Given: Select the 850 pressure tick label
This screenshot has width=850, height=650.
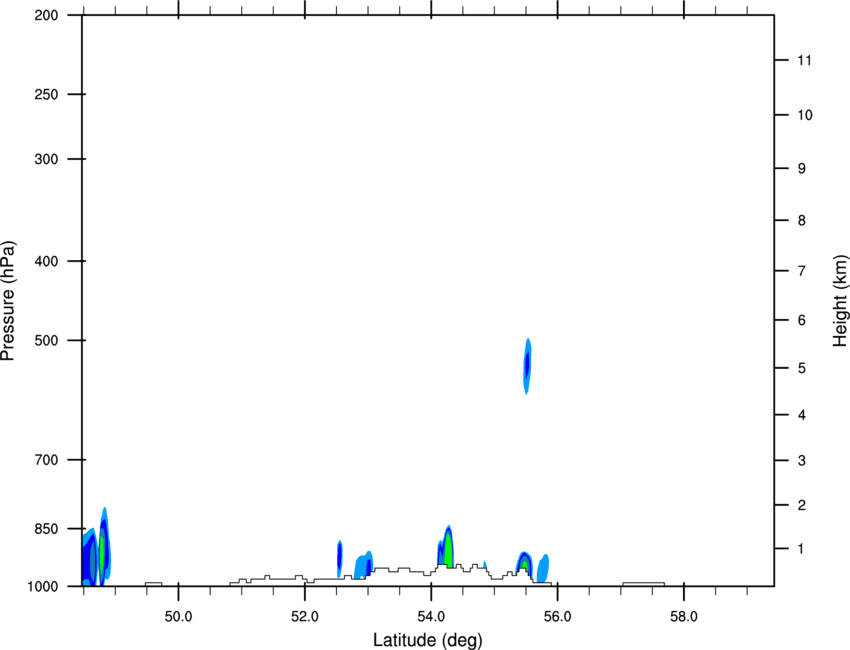Looking at the screenshot, I should [46, 529].
